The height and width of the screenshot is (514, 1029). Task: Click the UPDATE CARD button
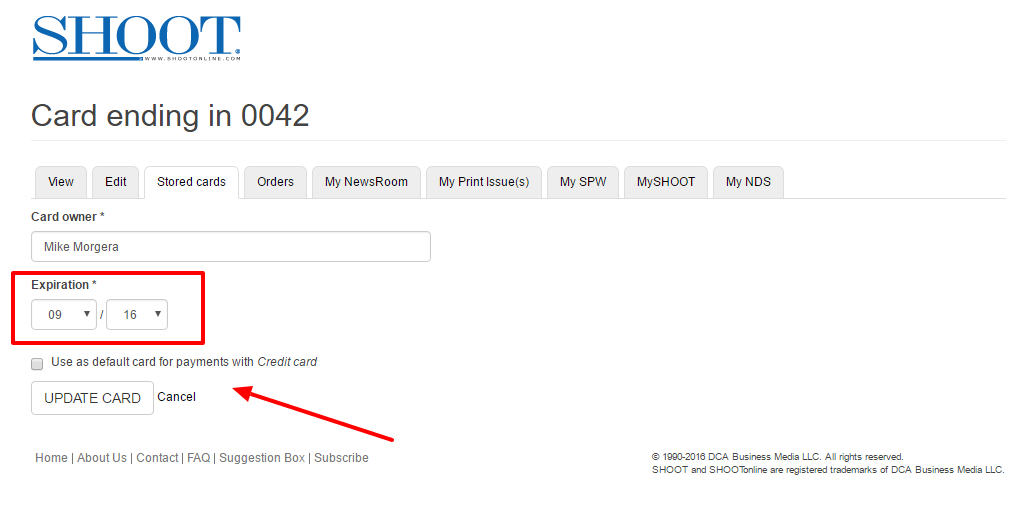[x=93, y=398]
